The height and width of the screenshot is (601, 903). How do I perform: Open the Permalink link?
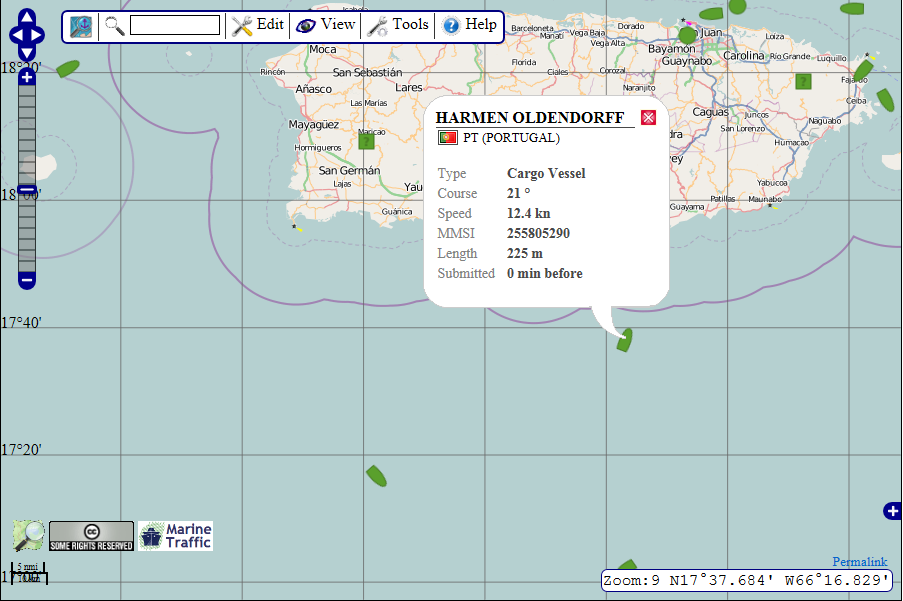pyautogui.click(x=858, y=561)
